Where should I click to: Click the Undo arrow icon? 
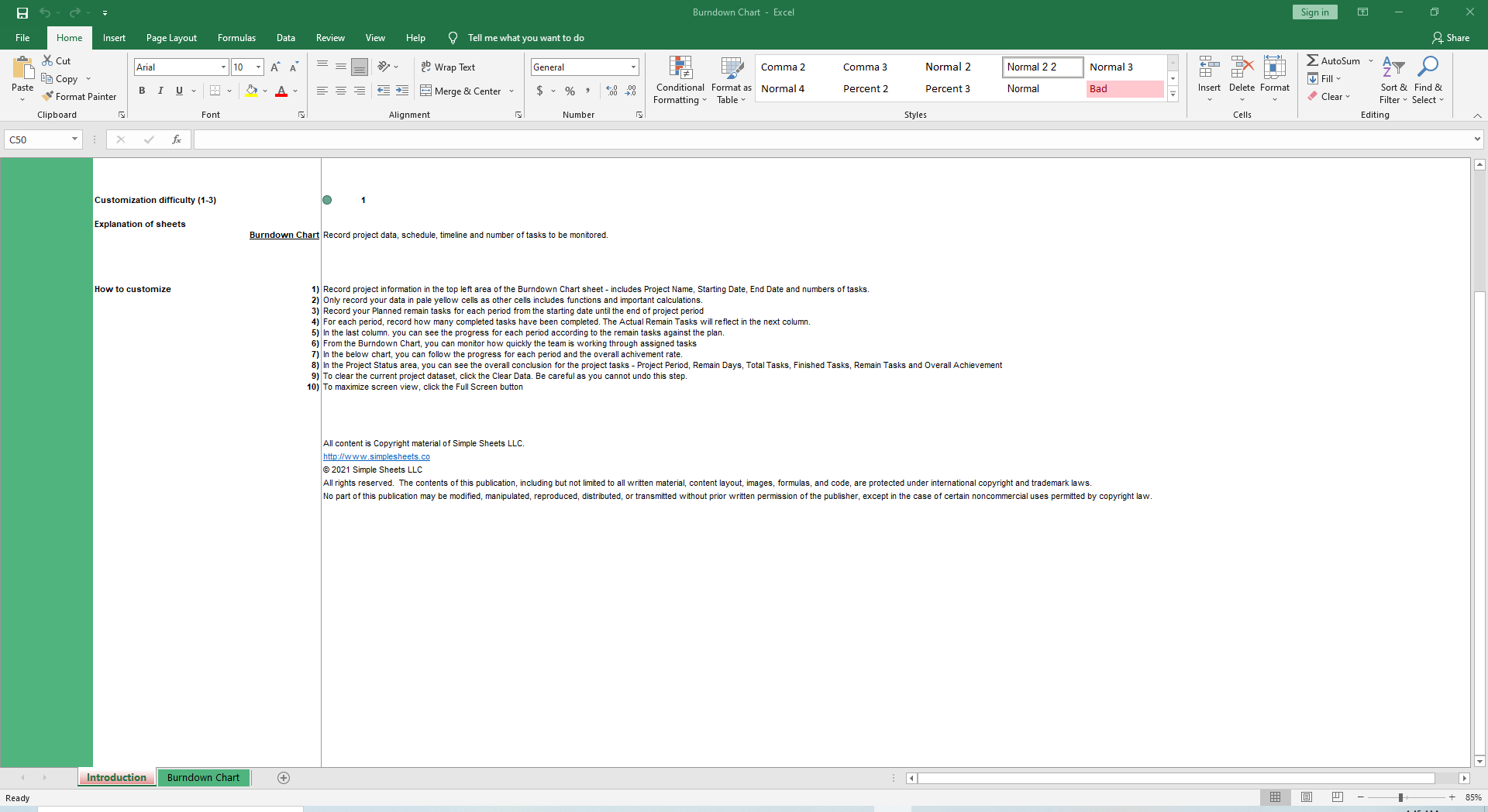[x=45, y=12]
